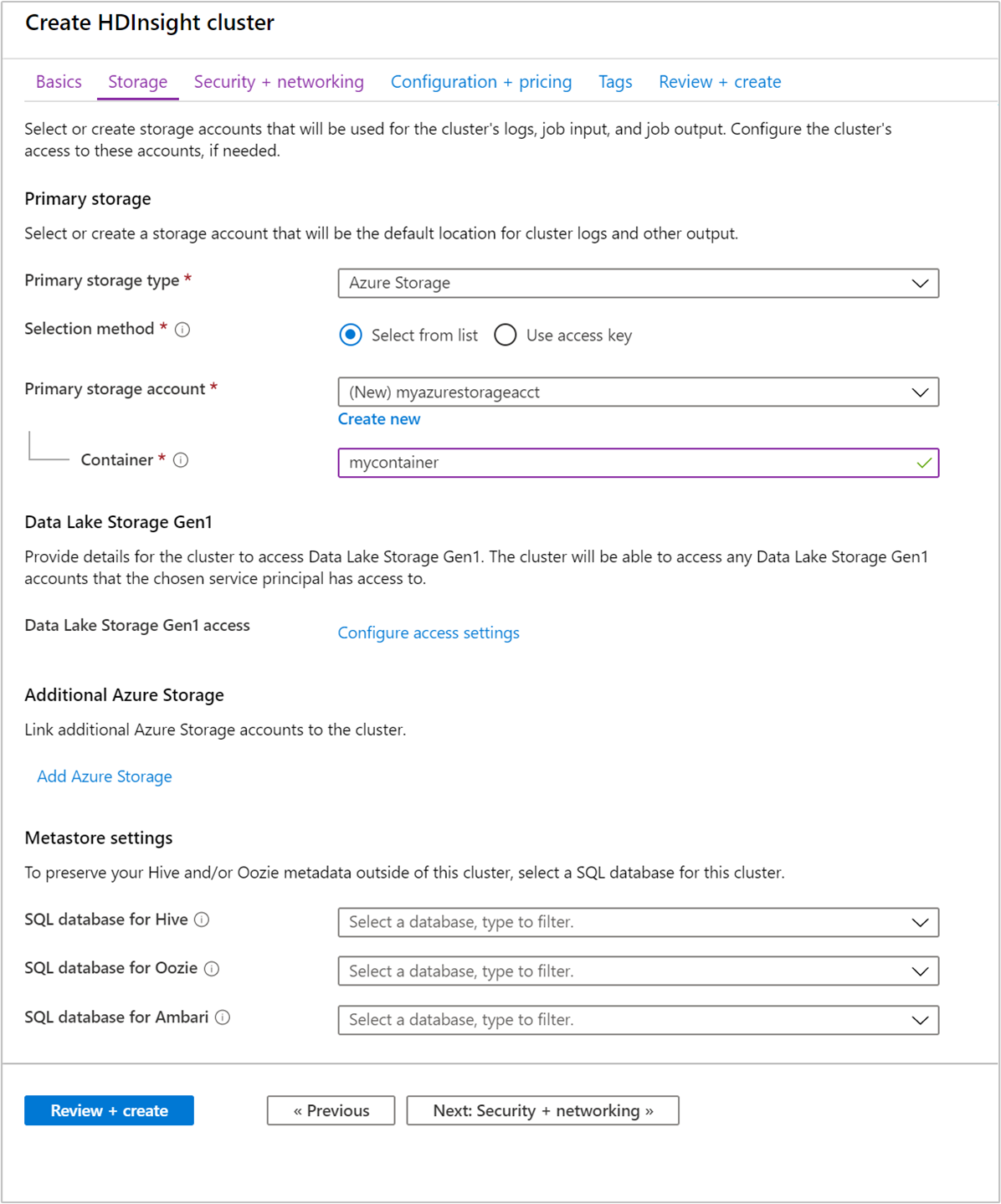Click the green validation checkmark in Container field

(x=924, y=463)
